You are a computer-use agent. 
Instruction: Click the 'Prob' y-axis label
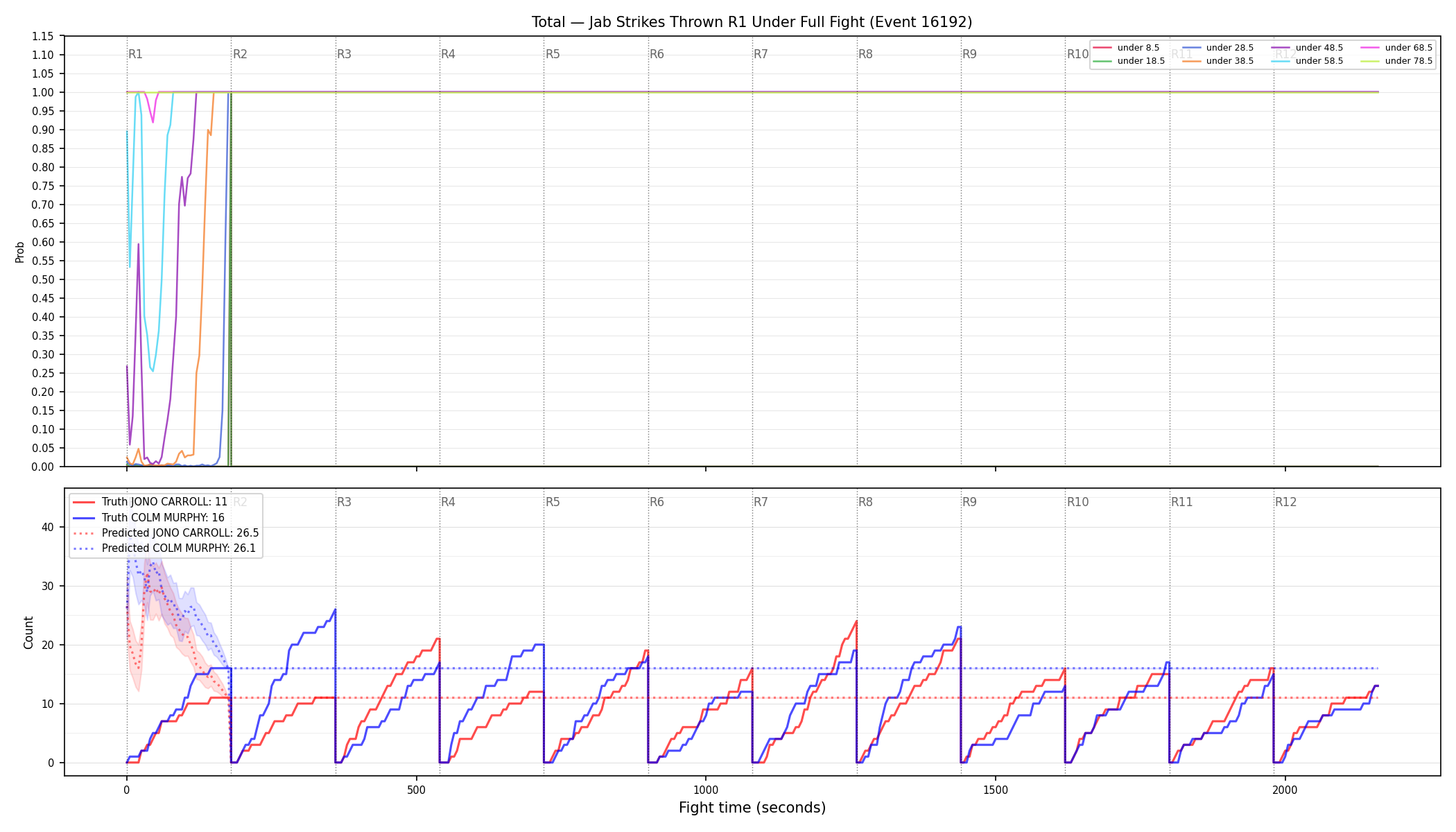(20, 252)
